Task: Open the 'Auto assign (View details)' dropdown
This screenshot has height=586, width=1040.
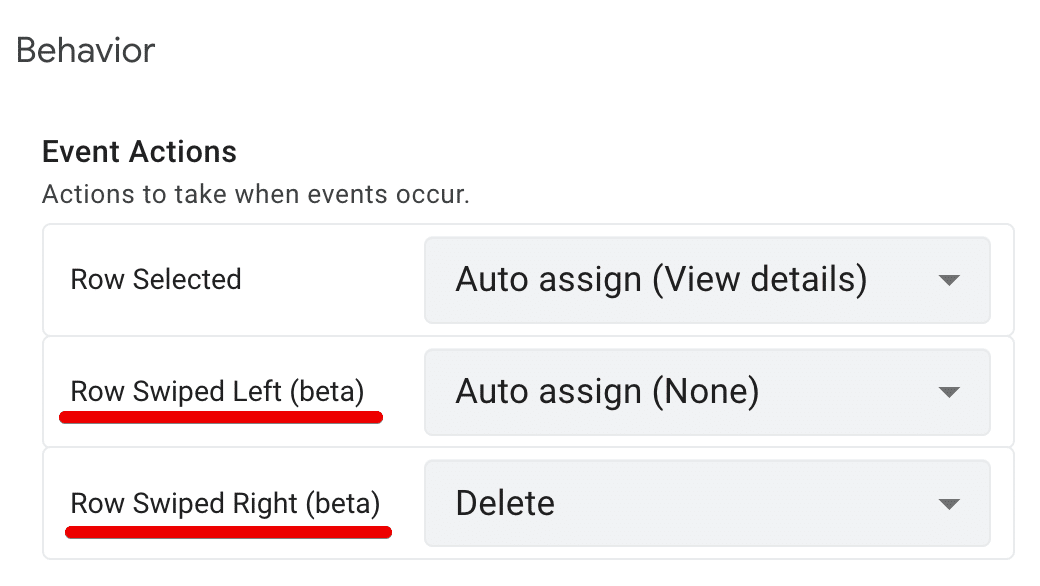Action: coord(706,280)
